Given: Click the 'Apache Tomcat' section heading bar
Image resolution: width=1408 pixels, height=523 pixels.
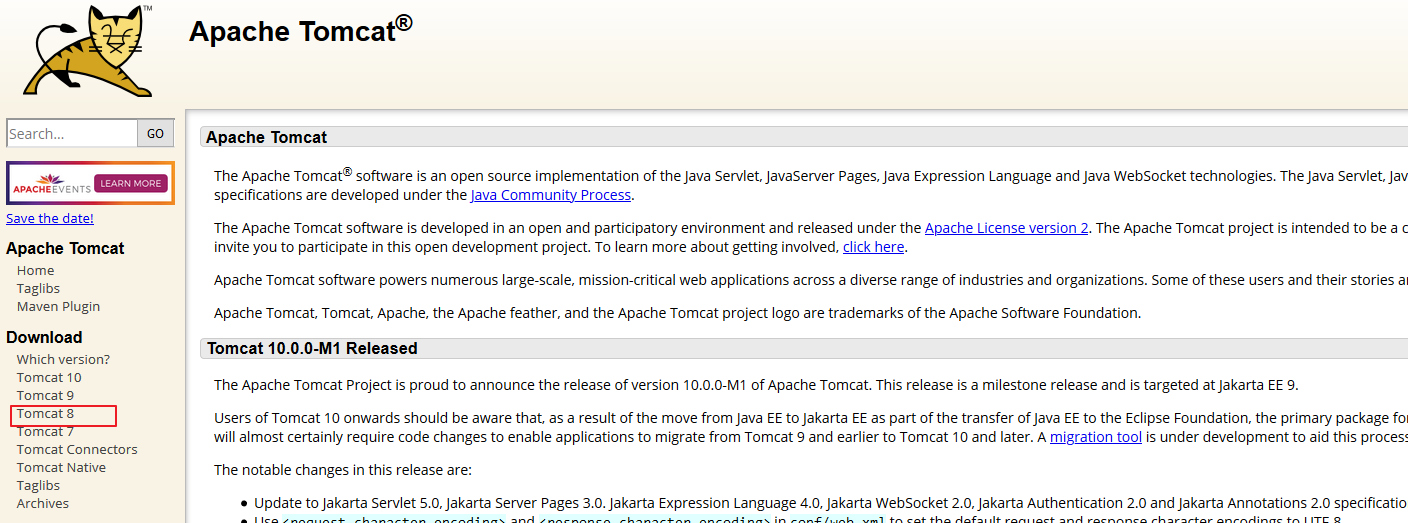Looking at the screenshot, I should click(x=804, y=137).
